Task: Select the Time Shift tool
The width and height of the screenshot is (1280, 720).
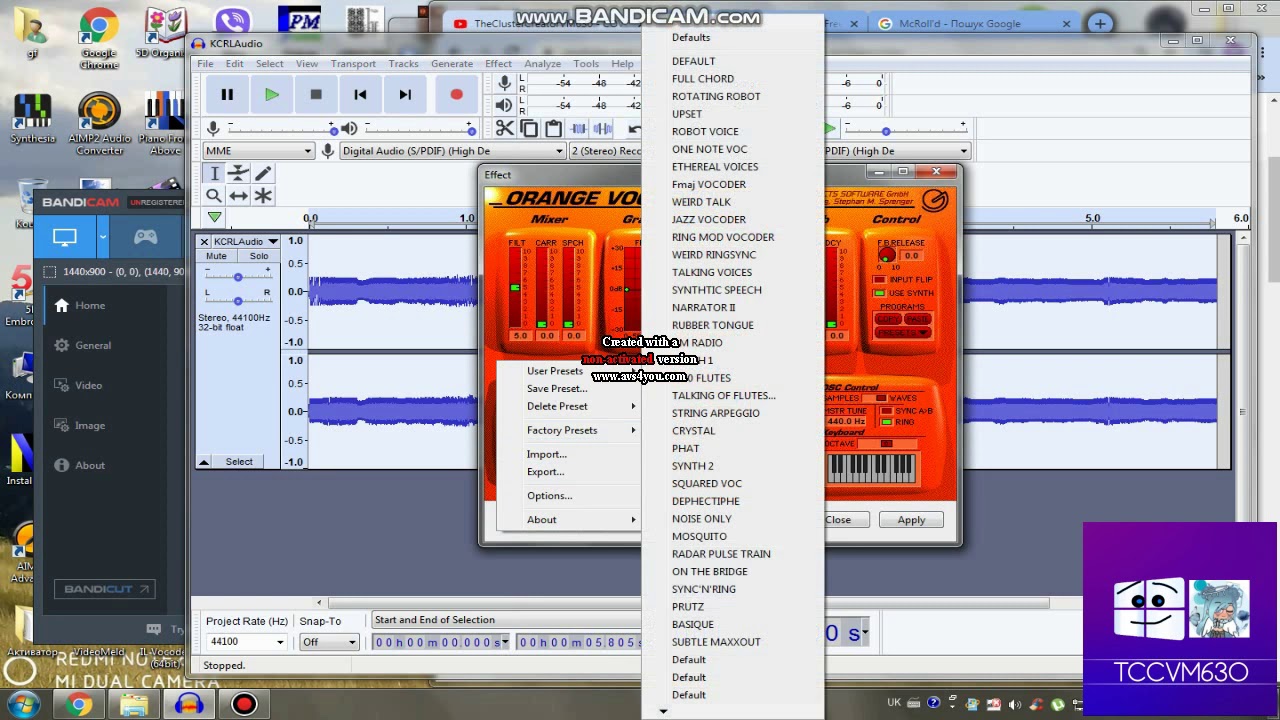Action: pos(238,196)
